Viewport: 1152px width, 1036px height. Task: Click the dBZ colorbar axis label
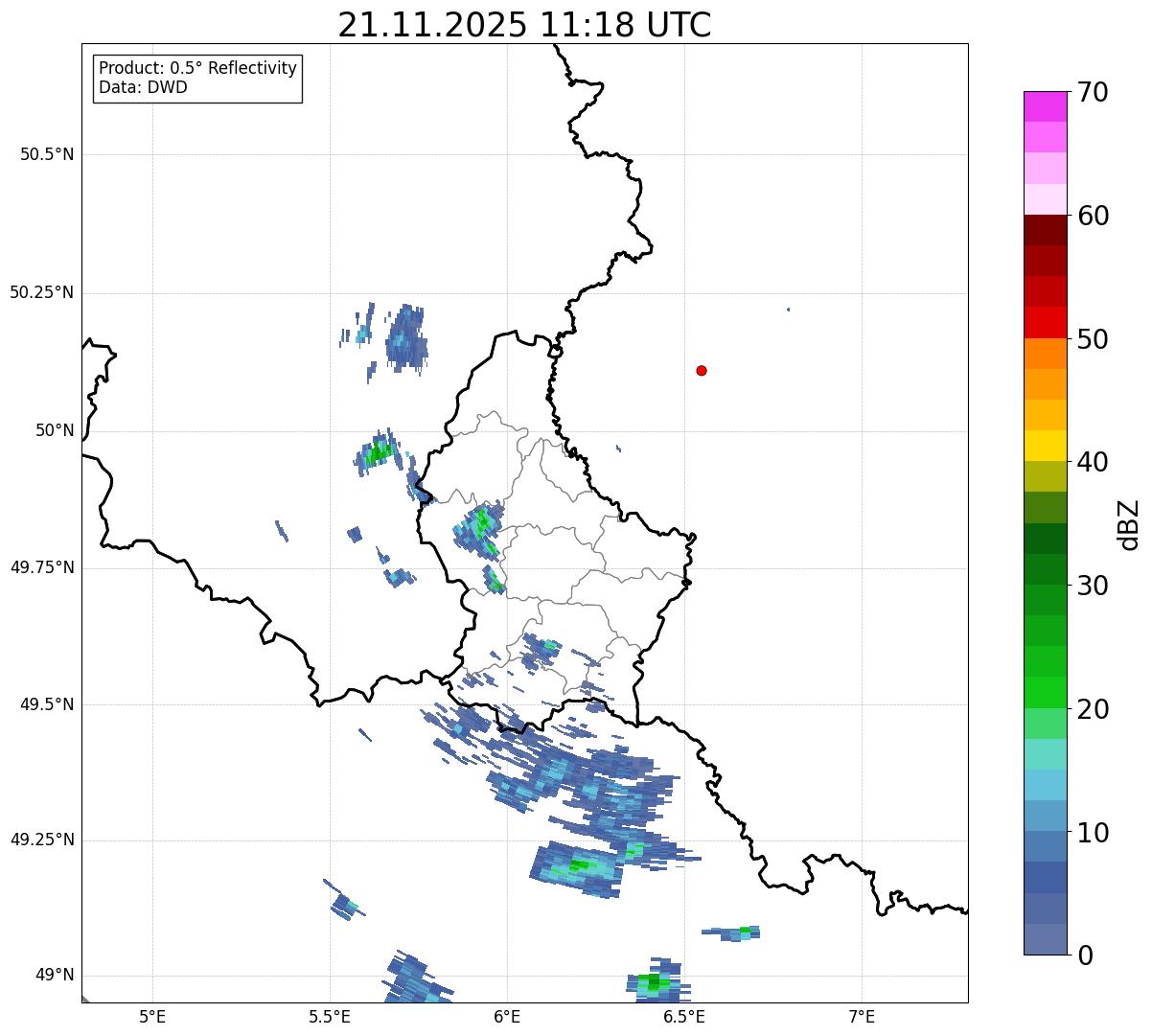pos(1129,523)
